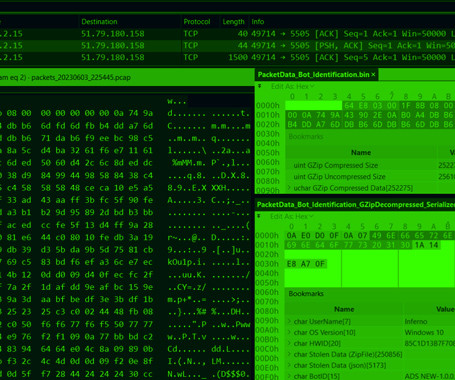Click the Bookmarks heading in the upper editor
This screenshot has width=455, height=380.
coord(306,137)
